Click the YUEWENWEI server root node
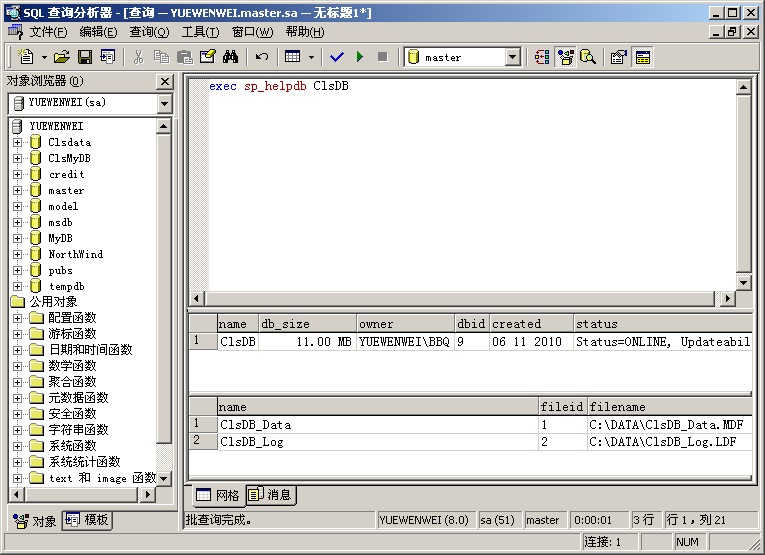Image resolution: width=765 pixels, height=555 pixels. coord(56,126)
